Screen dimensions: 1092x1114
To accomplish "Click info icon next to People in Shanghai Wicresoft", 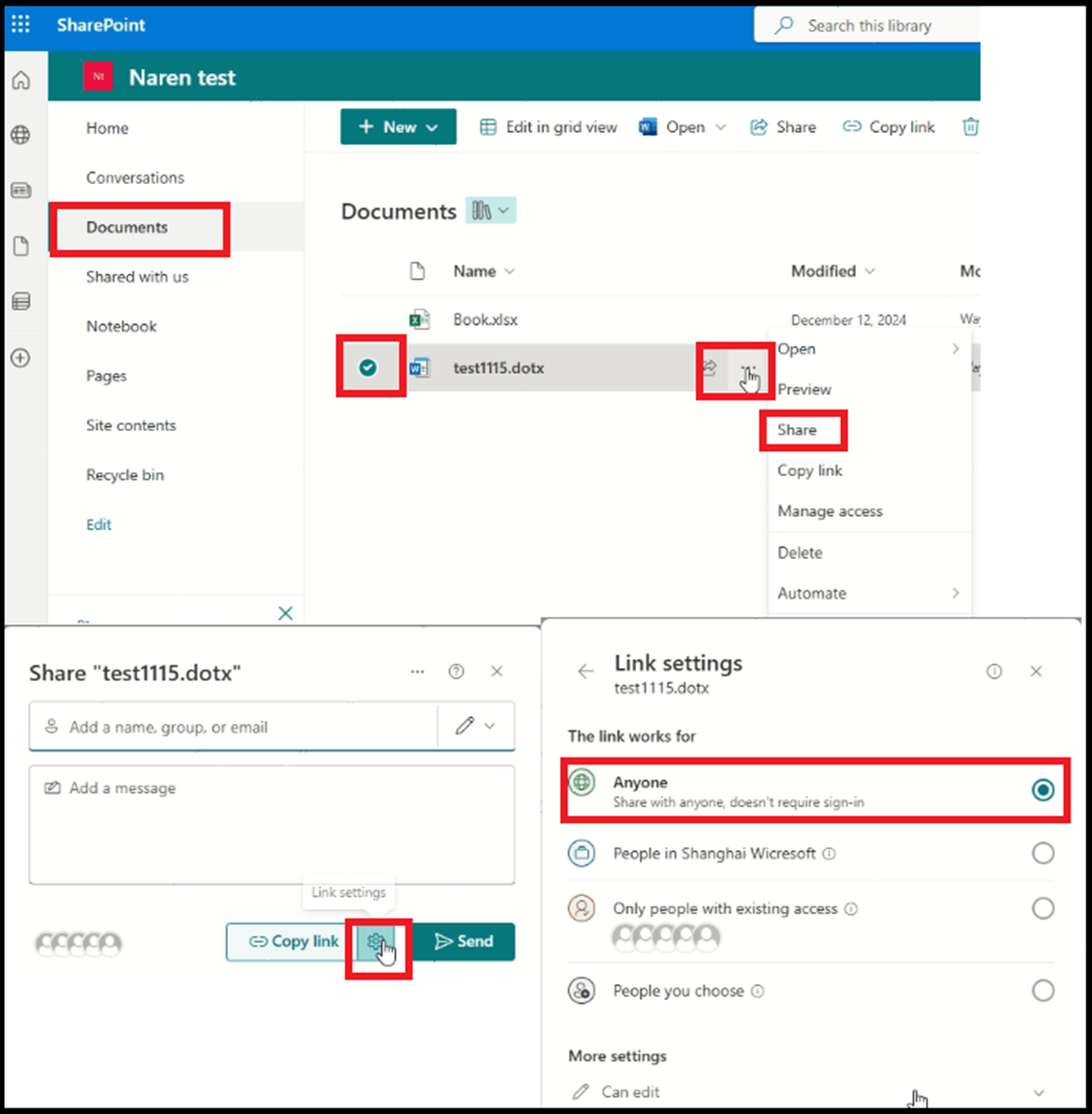I will click(829, 853).
